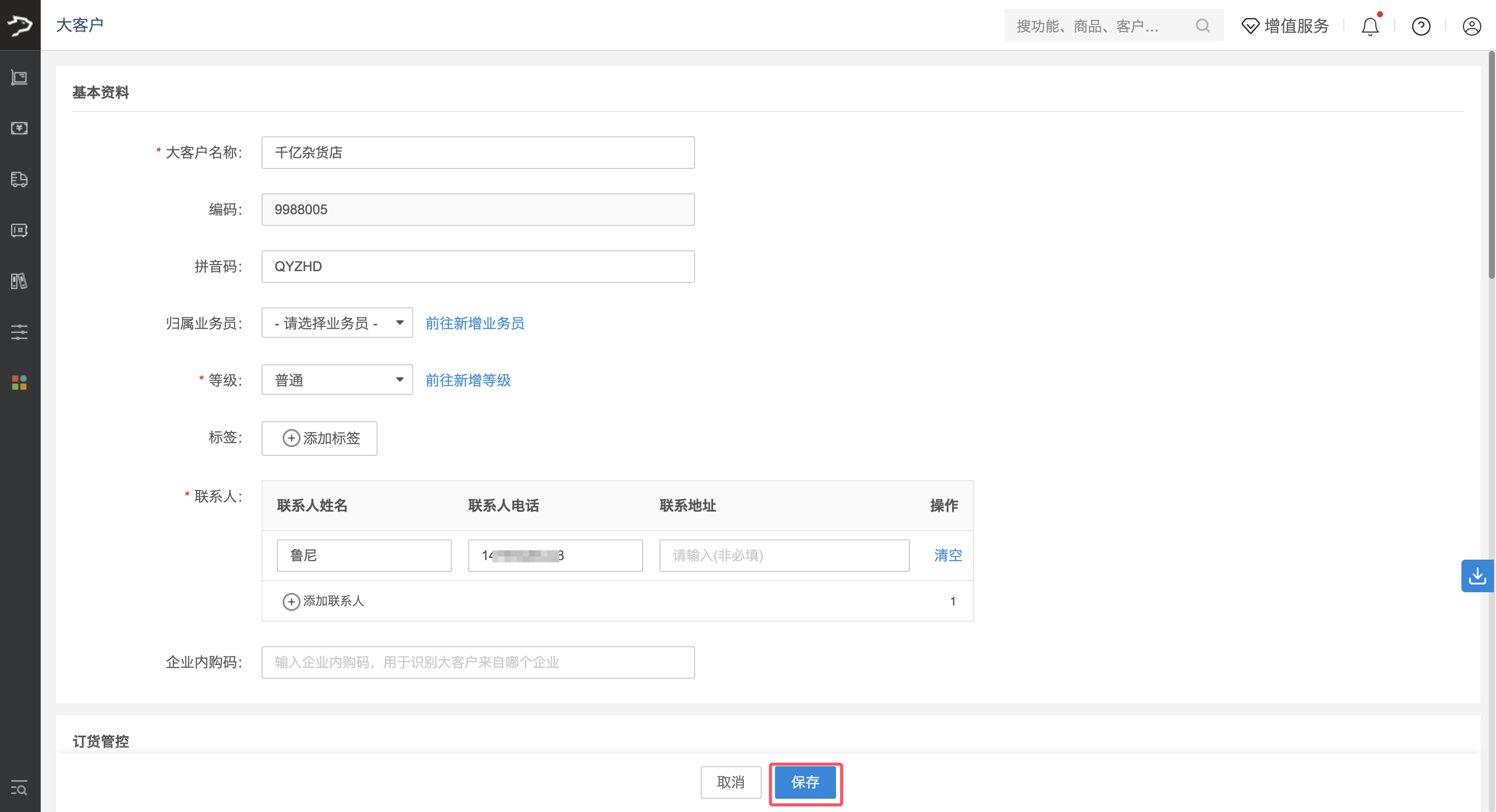
Task: Open the reports books icon in sidebar
Action: (19, 281)
